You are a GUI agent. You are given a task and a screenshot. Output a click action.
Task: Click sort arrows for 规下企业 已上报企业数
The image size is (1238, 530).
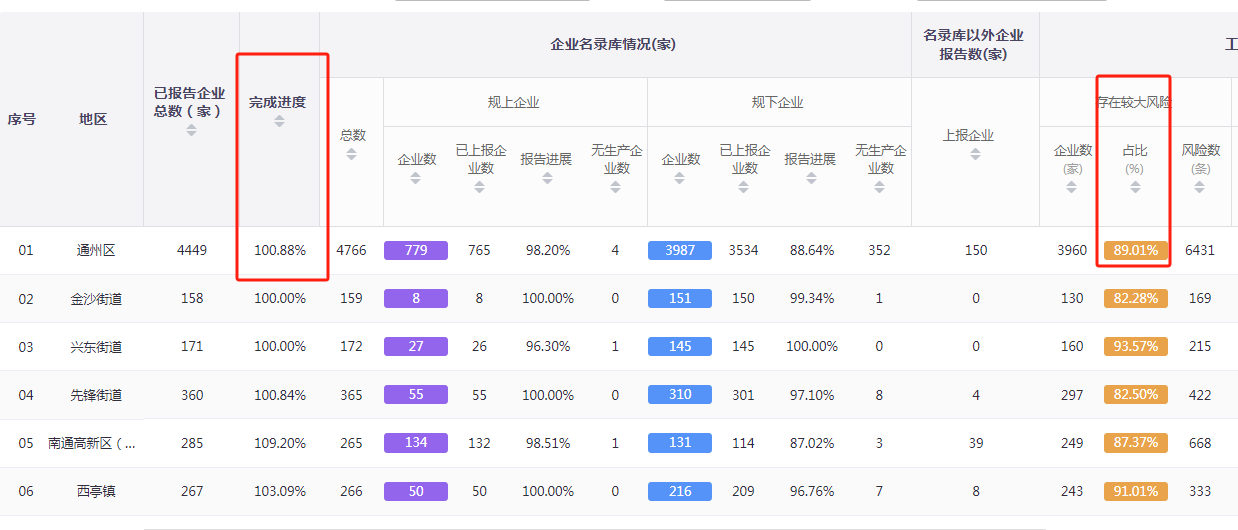click(x=744, y=187)
